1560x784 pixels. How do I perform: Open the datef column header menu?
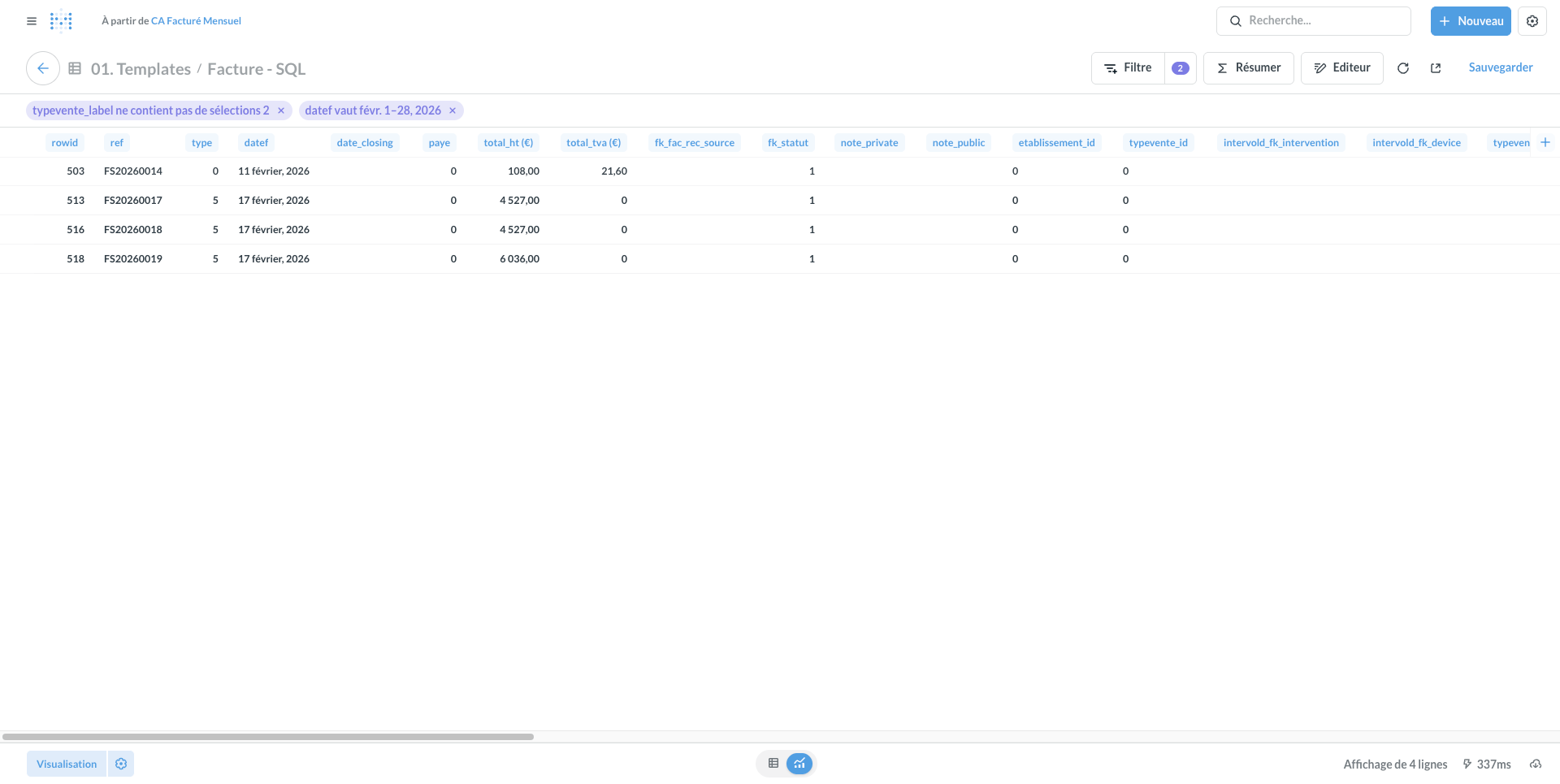tap(256, 143)
